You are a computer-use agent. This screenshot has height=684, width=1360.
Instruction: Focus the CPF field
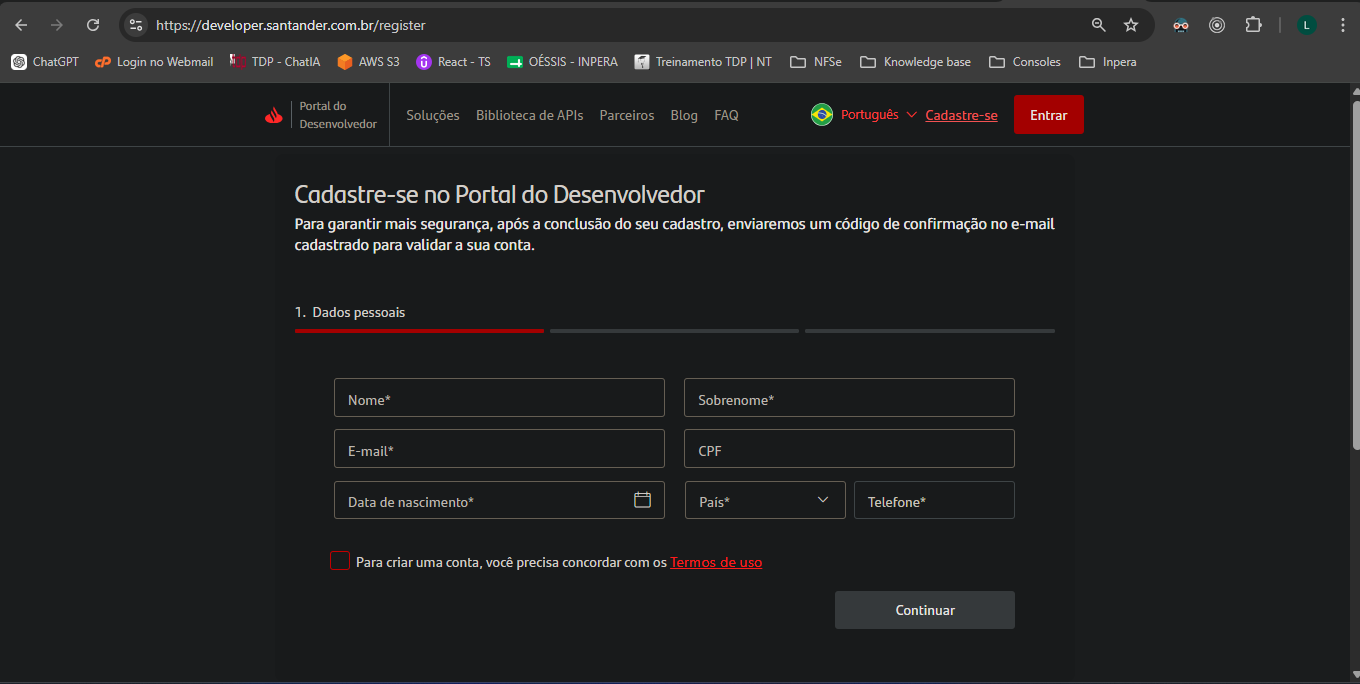849,448
